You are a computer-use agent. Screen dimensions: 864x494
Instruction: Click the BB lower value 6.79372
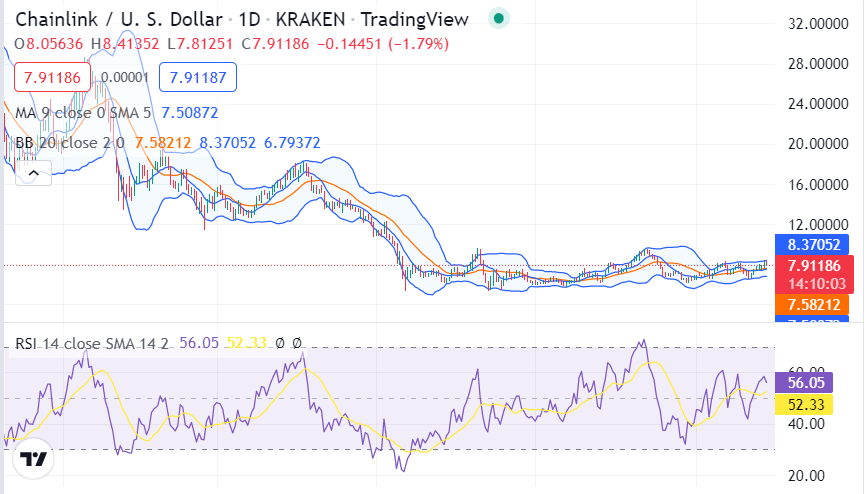pyautogui.click(x=292, y=143)
